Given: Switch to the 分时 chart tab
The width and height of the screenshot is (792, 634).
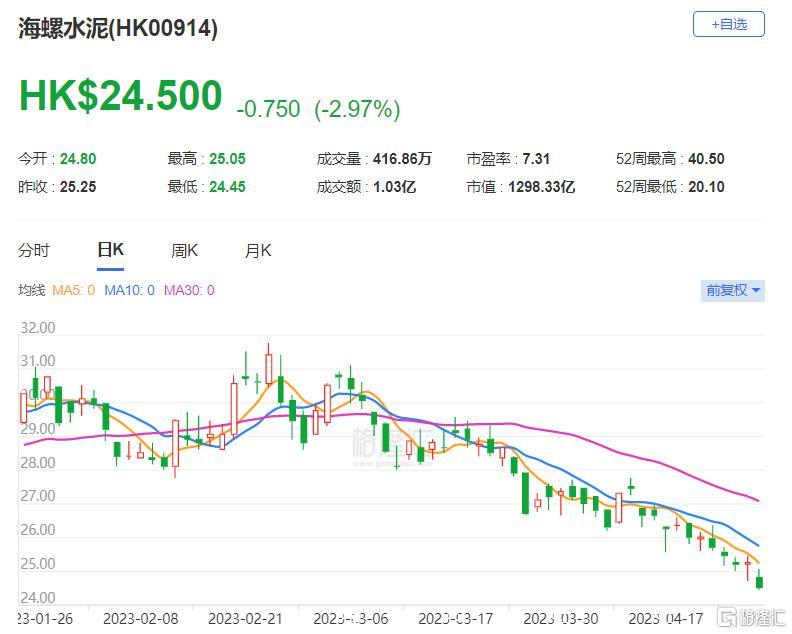Looking at the screenshot, I should coord(34,250).
